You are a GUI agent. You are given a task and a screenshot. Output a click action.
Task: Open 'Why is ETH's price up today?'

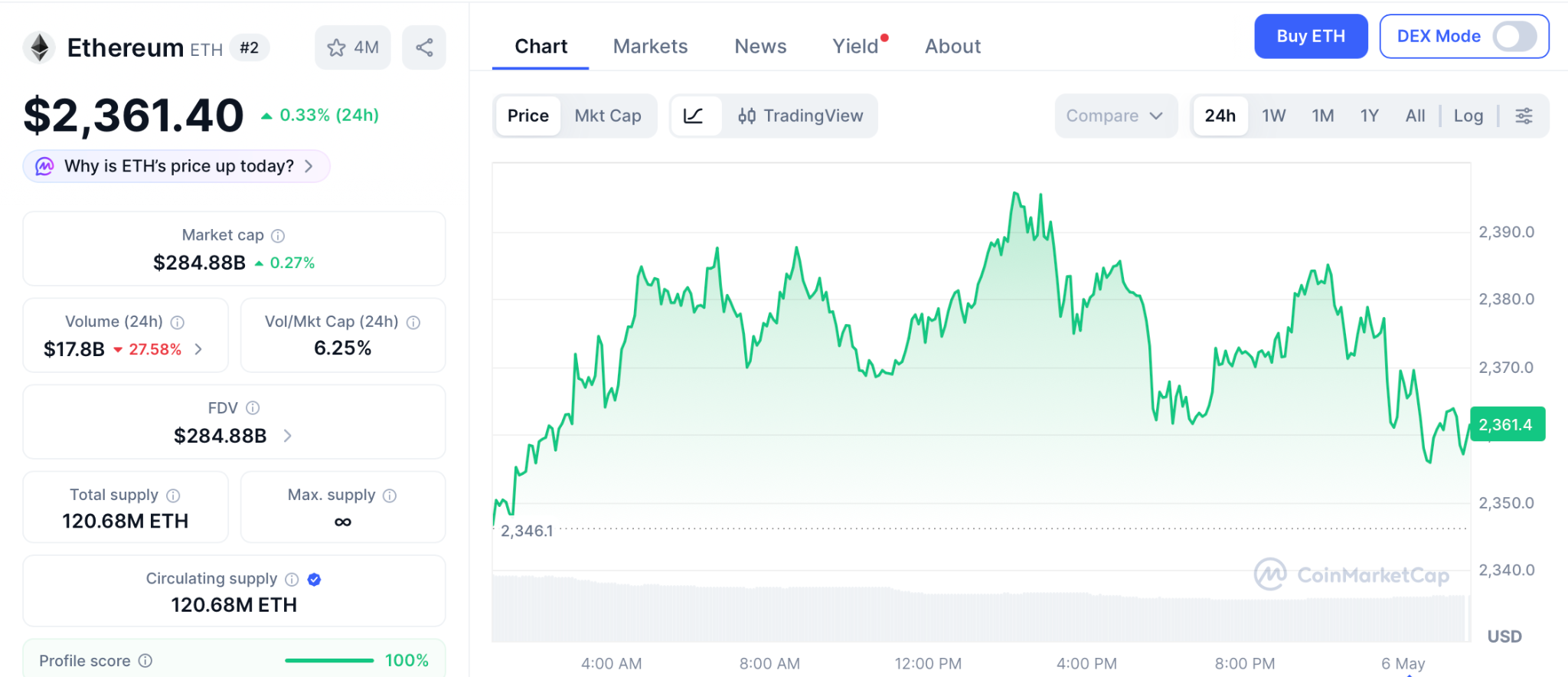click(177, 166)
